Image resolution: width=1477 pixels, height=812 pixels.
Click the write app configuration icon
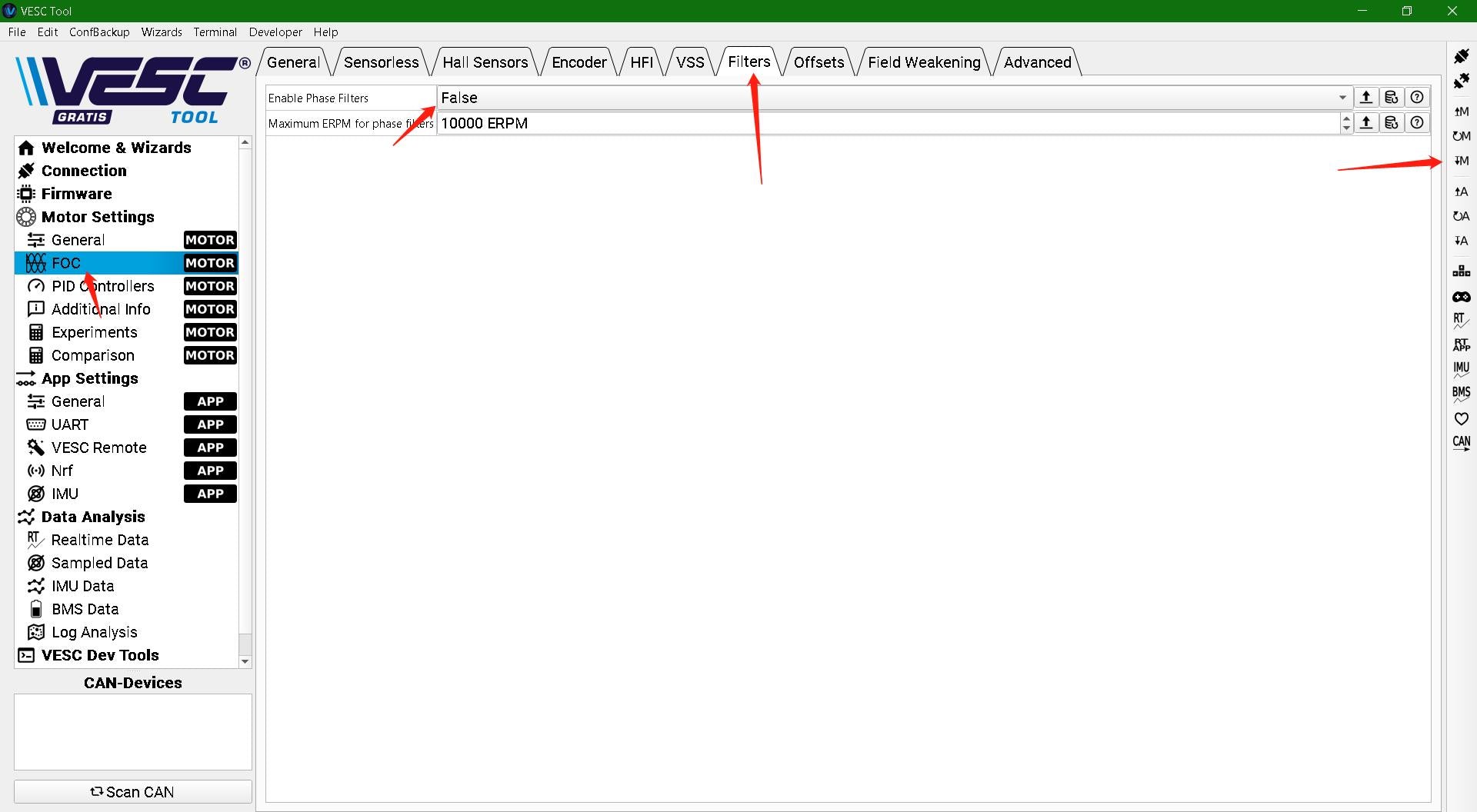(x=1461, y=241)
